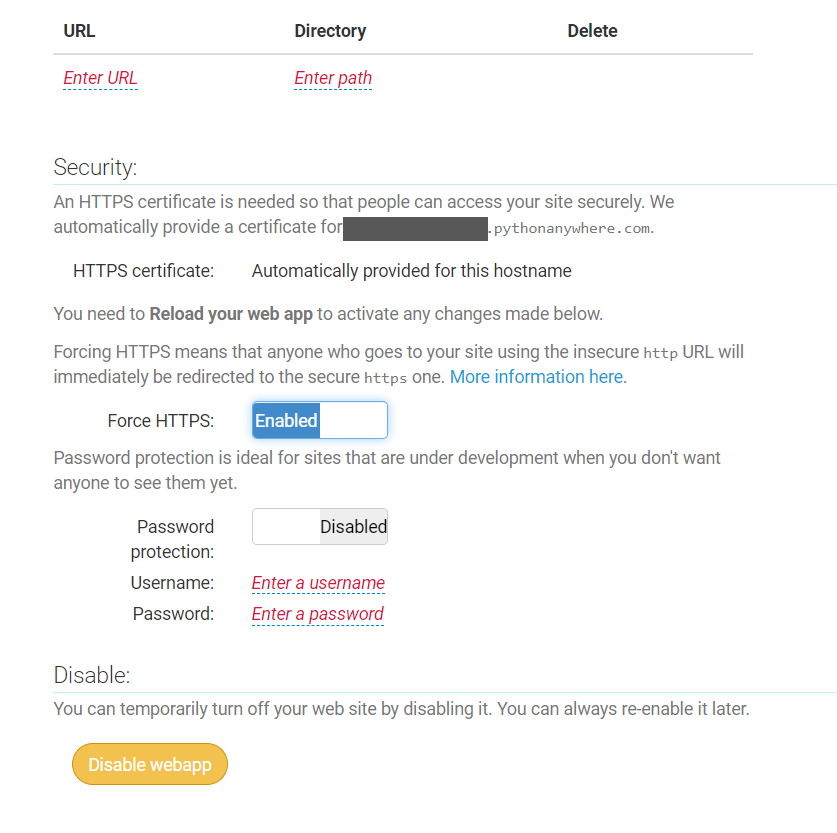Select Enter a username field

coord(318,583)
